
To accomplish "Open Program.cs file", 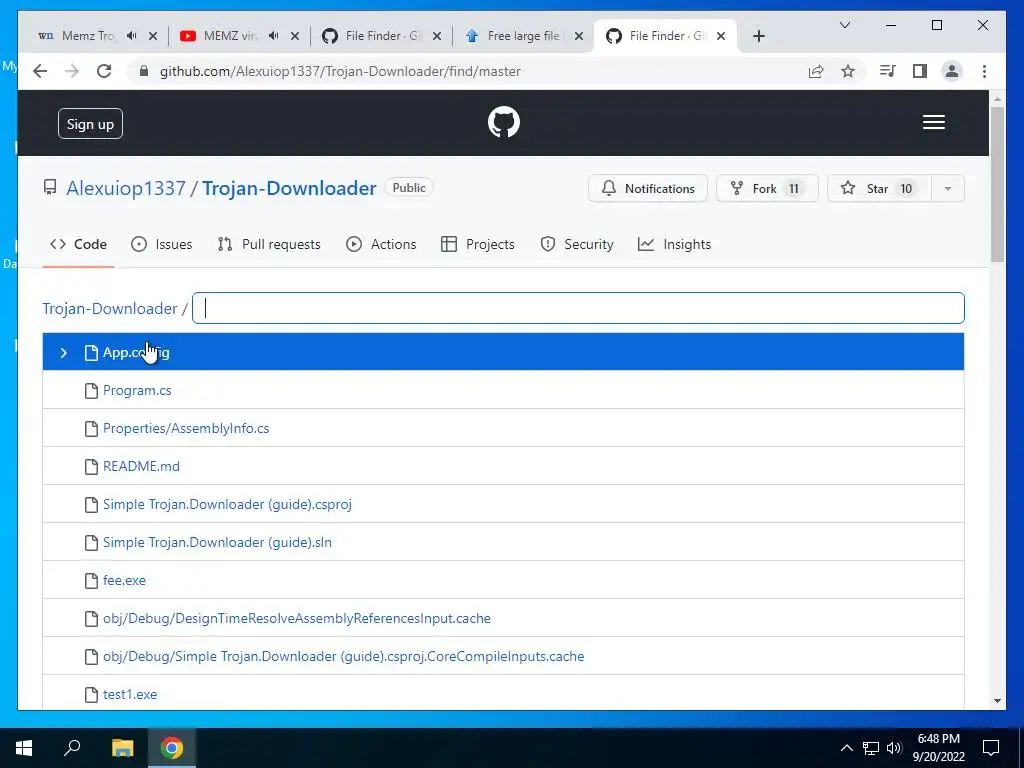I will (137, 391).
